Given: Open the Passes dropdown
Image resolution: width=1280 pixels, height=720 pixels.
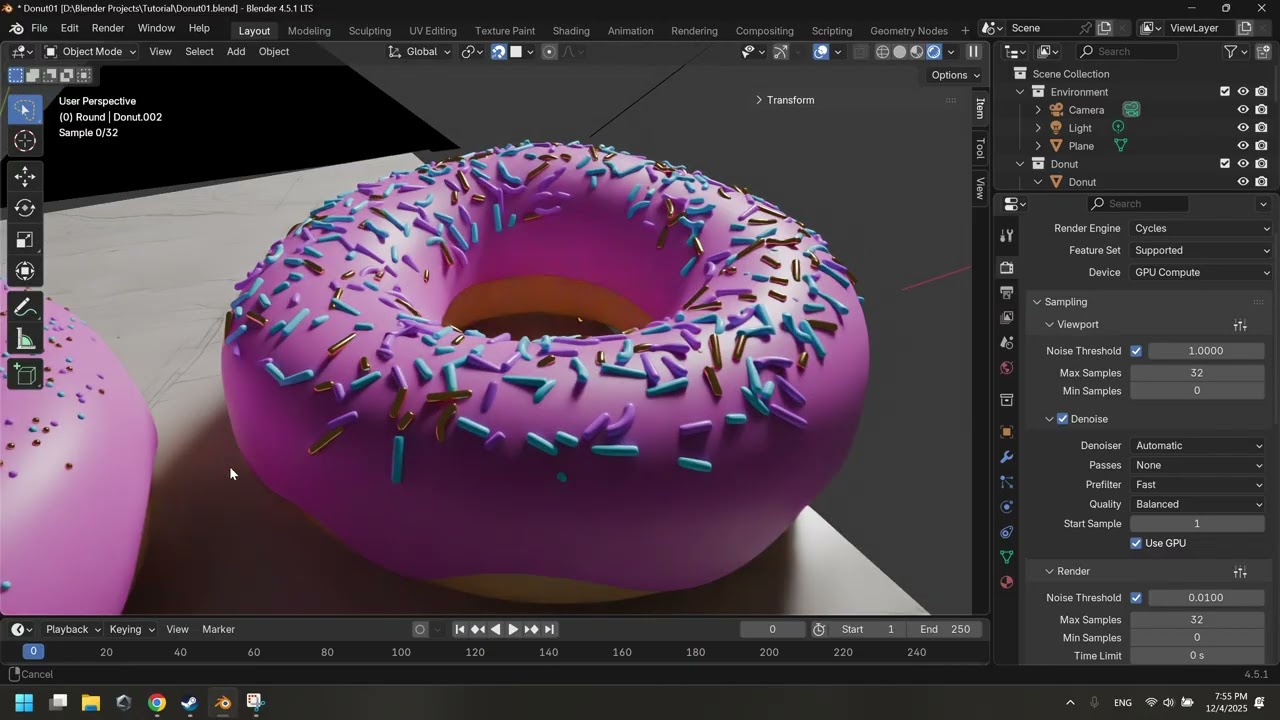Looking at the screenshot, I should click(x=1198, y=465).
